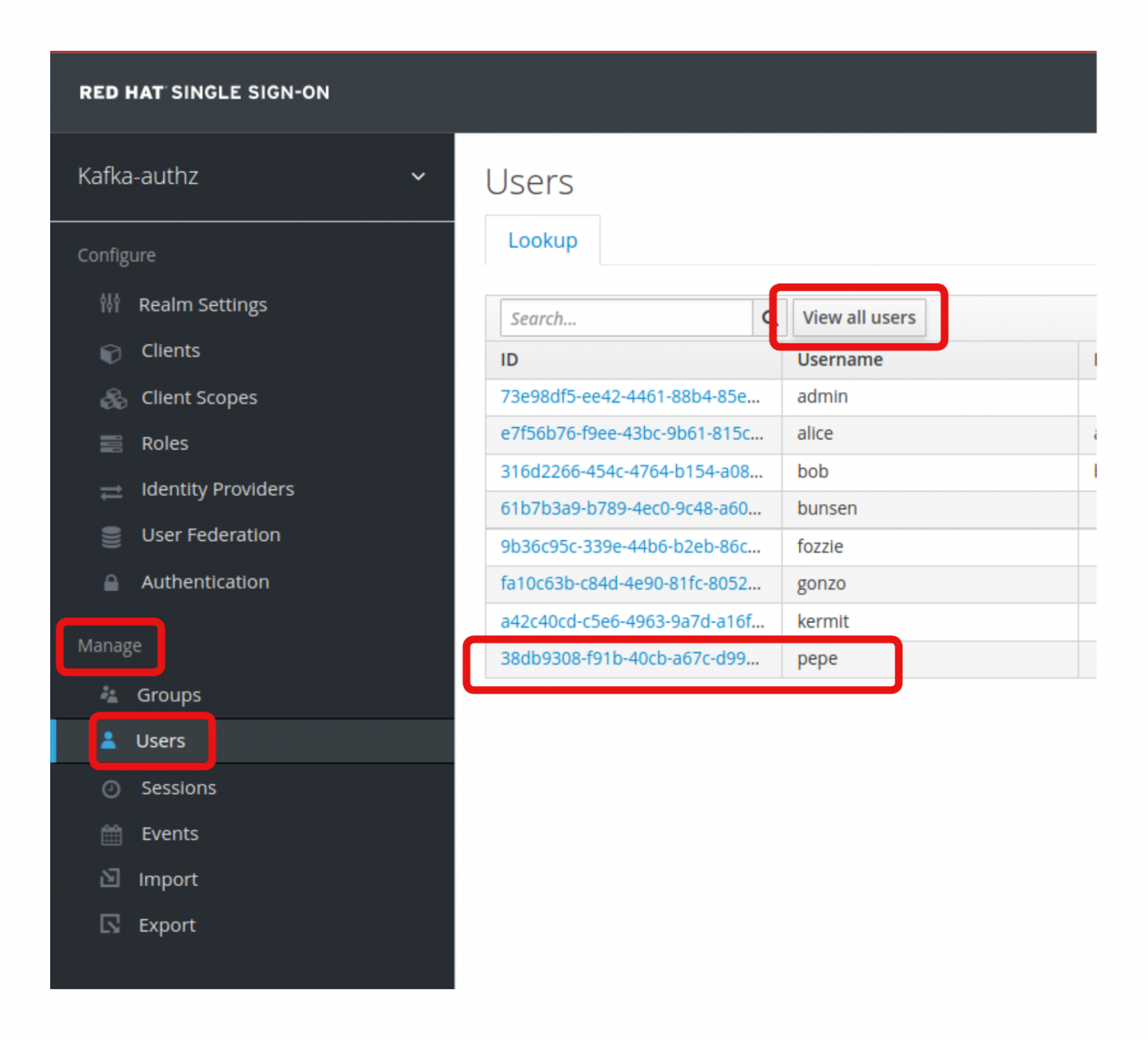This screenshot has height=1040, width=1148.
Task: Open the user ID link for alice
Action: (x=631, y=434)
